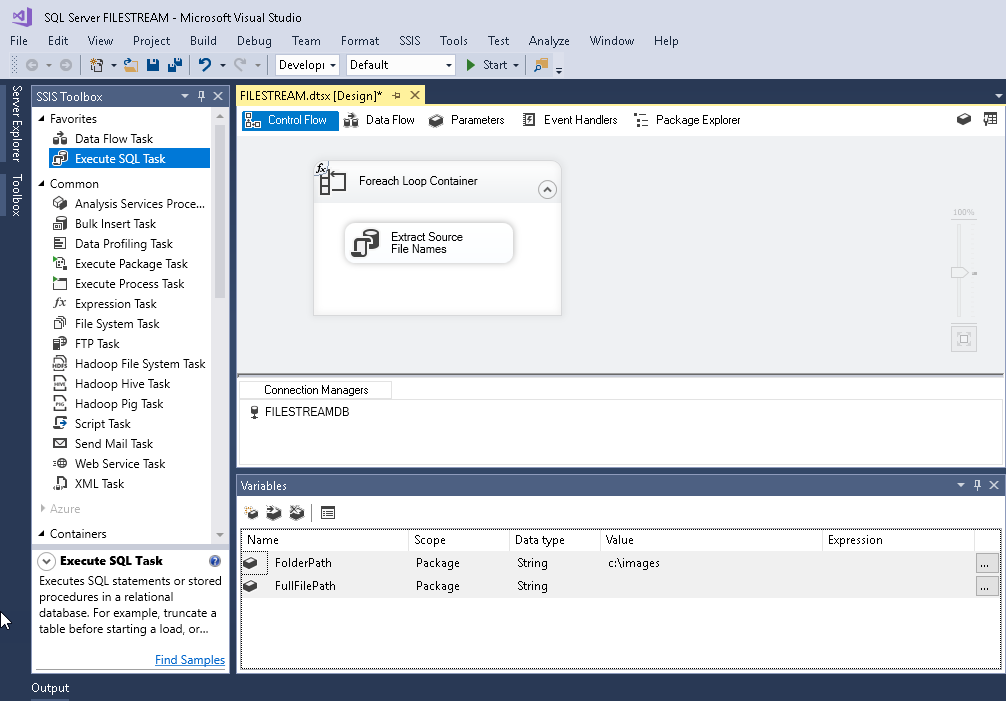The width and height of the screenshot is (1006, 701).
Task: Click the Add Variable icon in Variables panel
Action: pos(252,513)
